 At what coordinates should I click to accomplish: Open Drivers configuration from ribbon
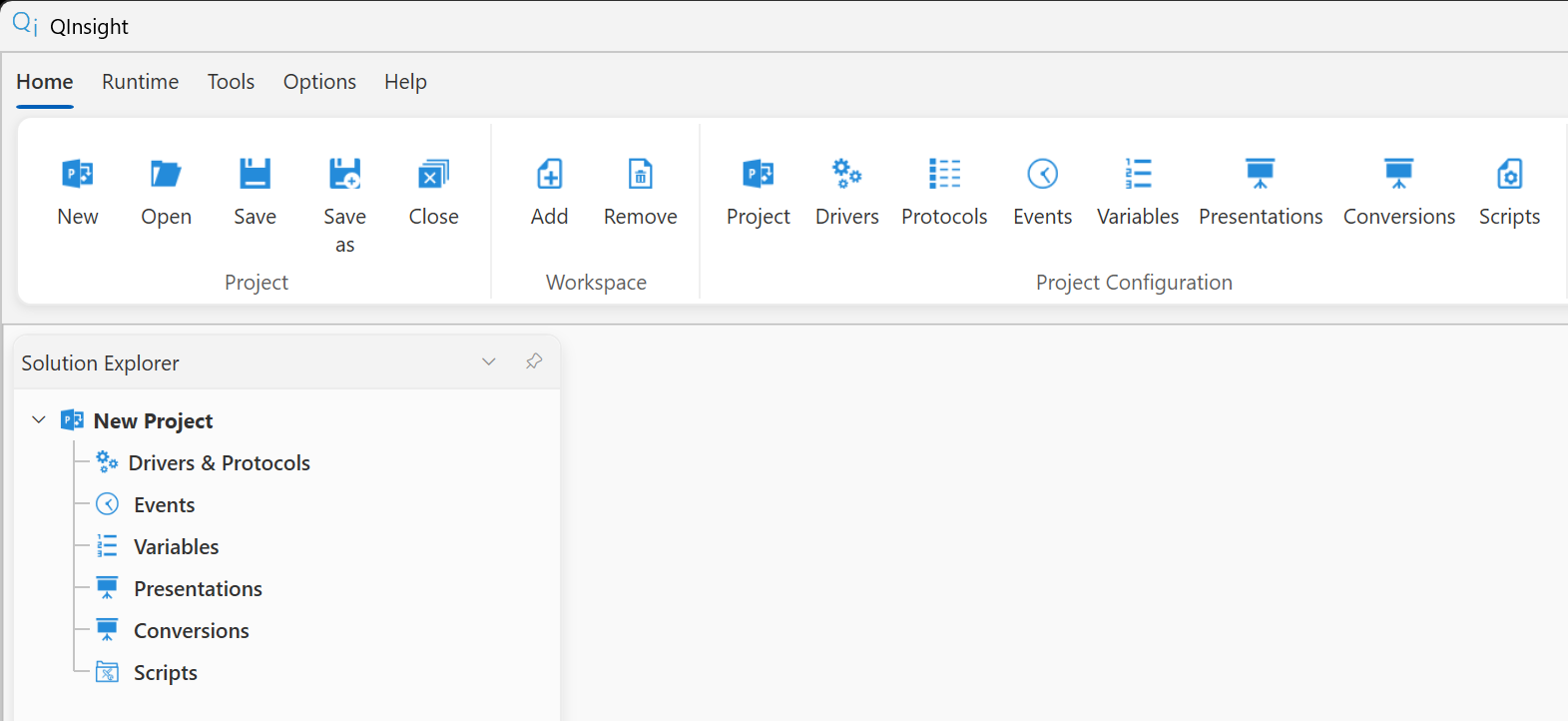[x=847, y=175]
